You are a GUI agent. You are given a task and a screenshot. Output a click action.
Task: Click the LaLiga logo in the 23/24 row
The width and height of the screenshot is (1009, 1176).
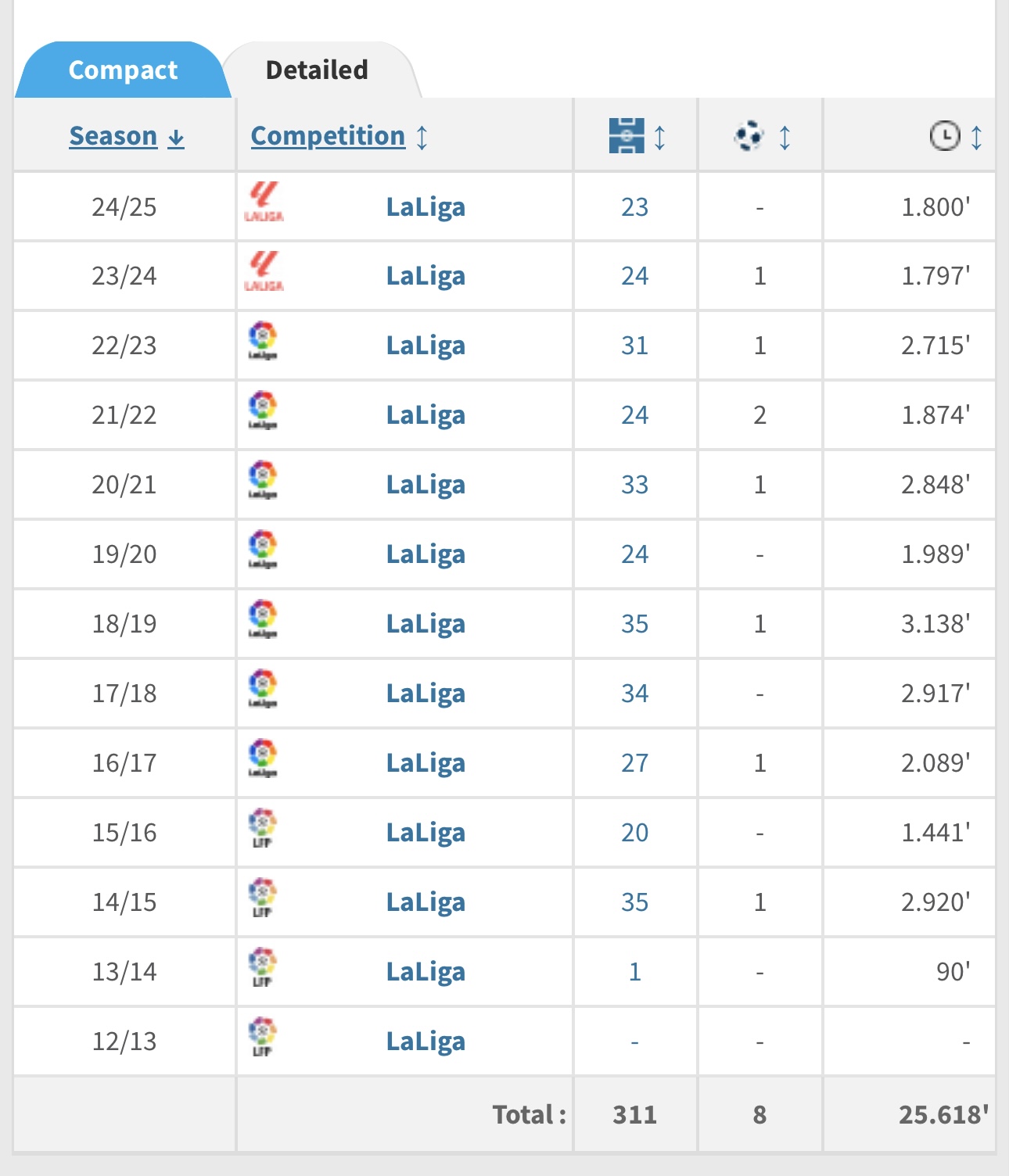click(x=264, y=271)
